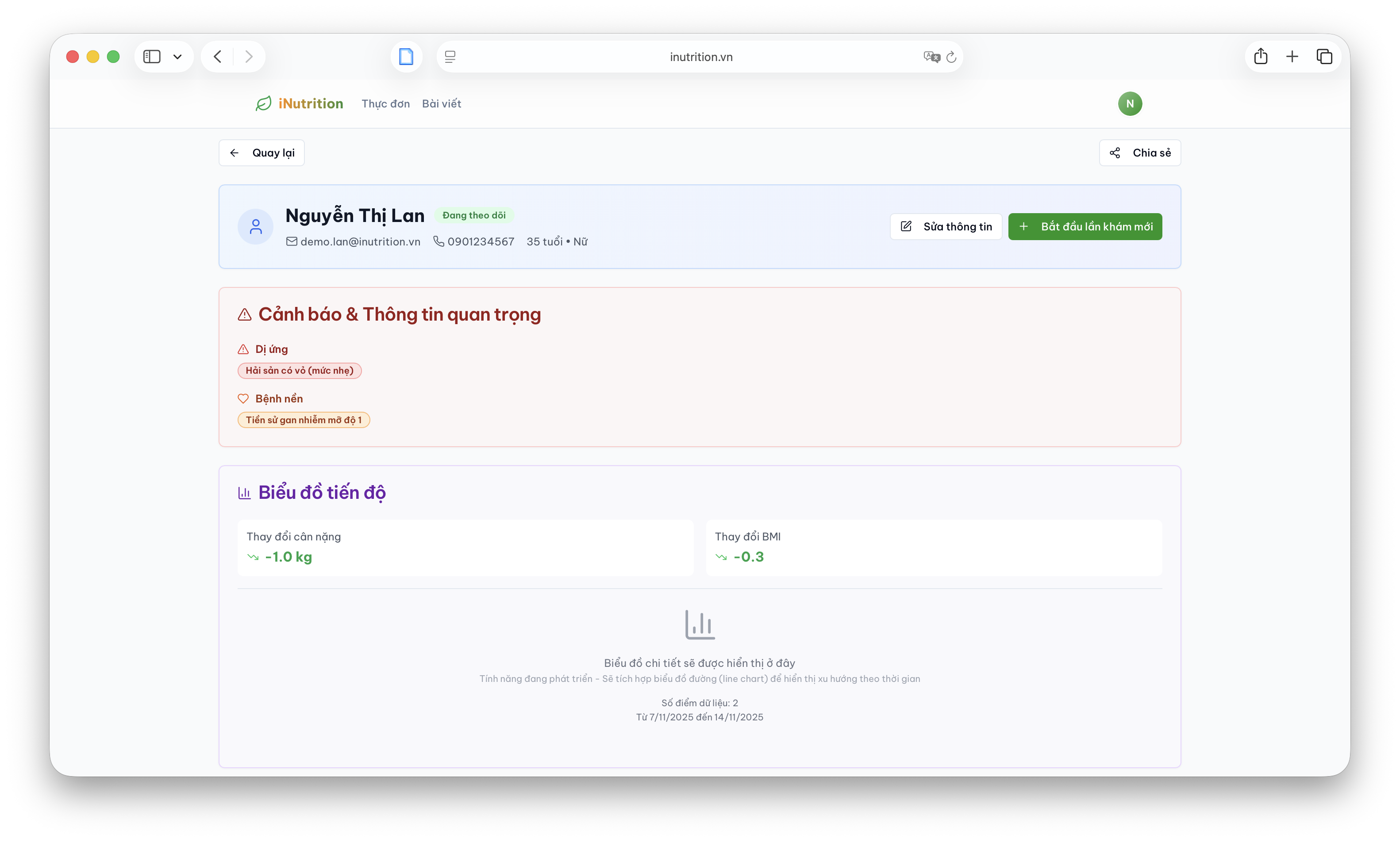Select Bài viết in the navigation
This screenshot has width=1400, height=842.
[x=441, y=103]
